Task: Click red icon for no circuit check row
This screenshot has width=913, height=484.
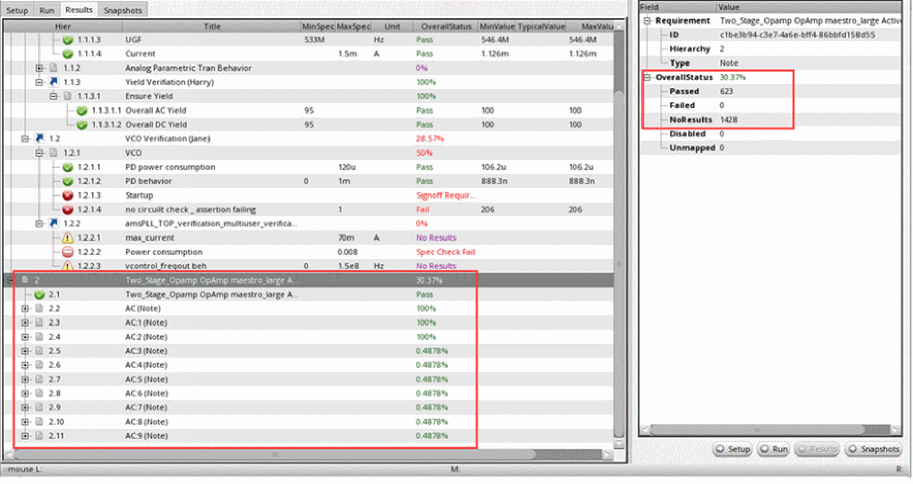Action: point(68,209)
